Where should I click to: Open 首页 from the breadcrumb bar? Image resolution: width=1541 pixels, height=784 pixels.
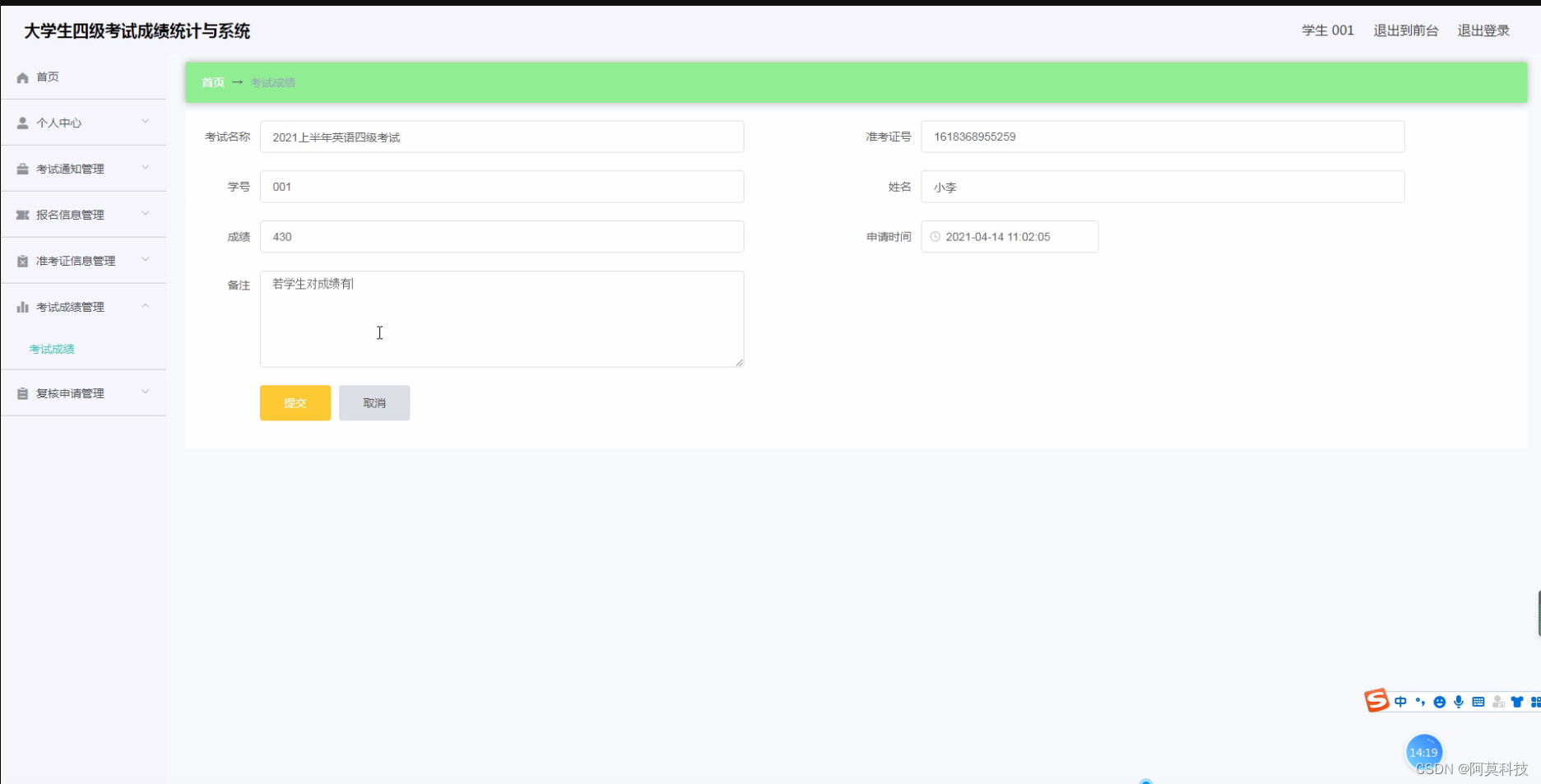(212, 82)
